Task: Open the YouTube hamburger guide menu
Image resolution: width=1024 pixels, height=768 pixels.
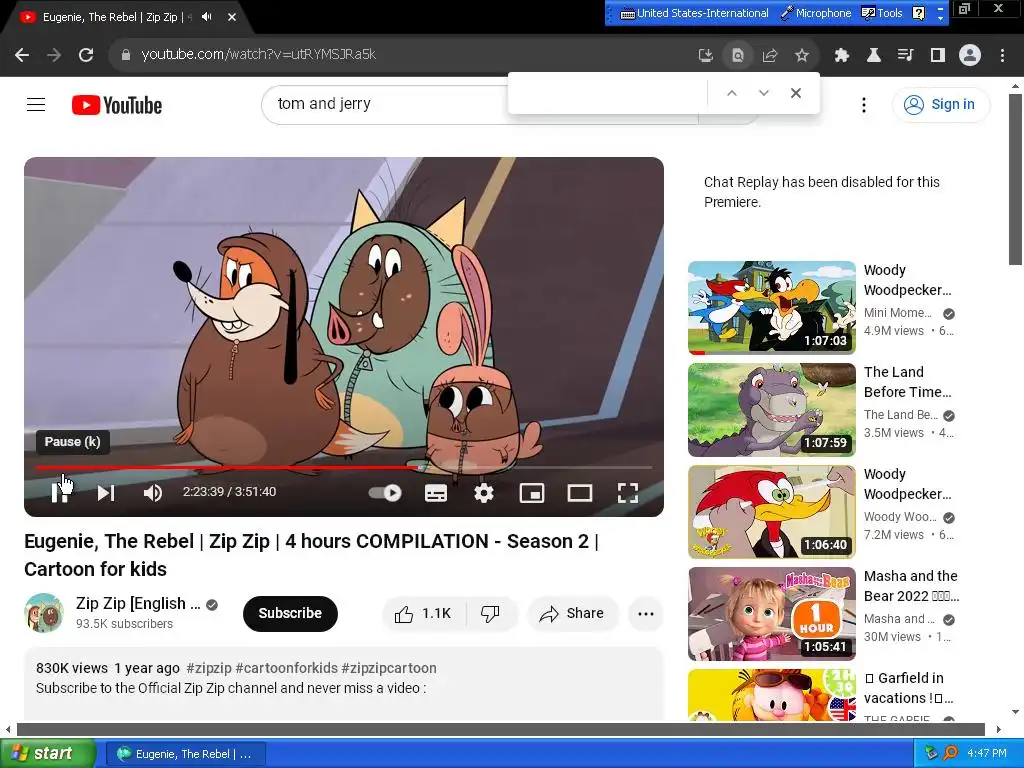Action: click(36, 104)
